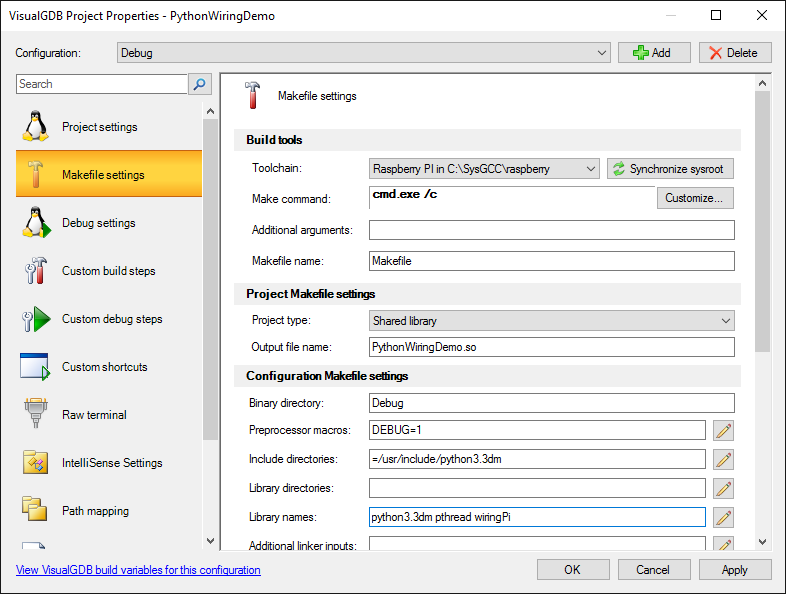This screenshot has width=786, height=594.
Task: Select Makefile settings page
Action: coord(109,174)
